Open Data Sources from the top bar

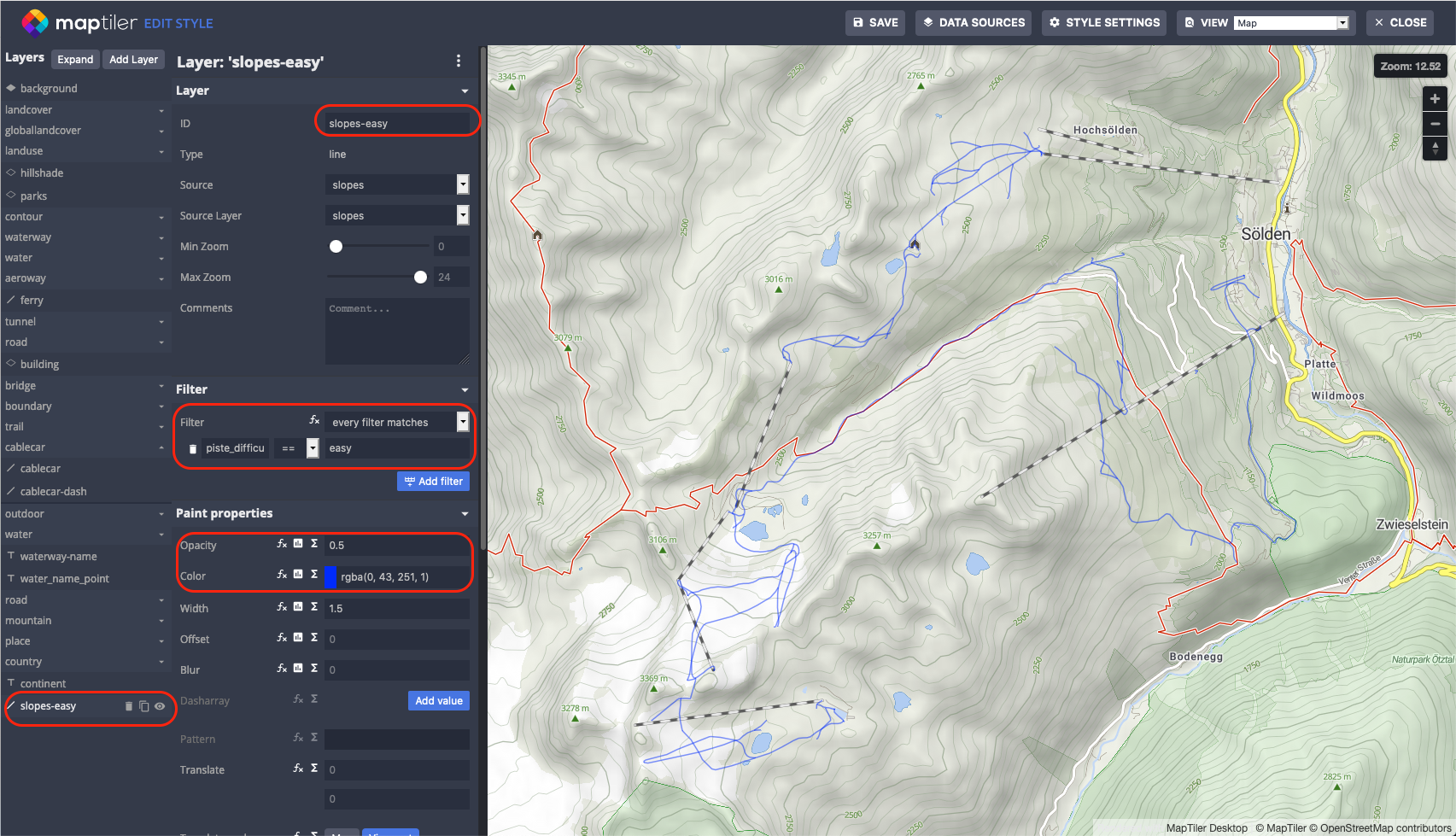tap(974, 23)
